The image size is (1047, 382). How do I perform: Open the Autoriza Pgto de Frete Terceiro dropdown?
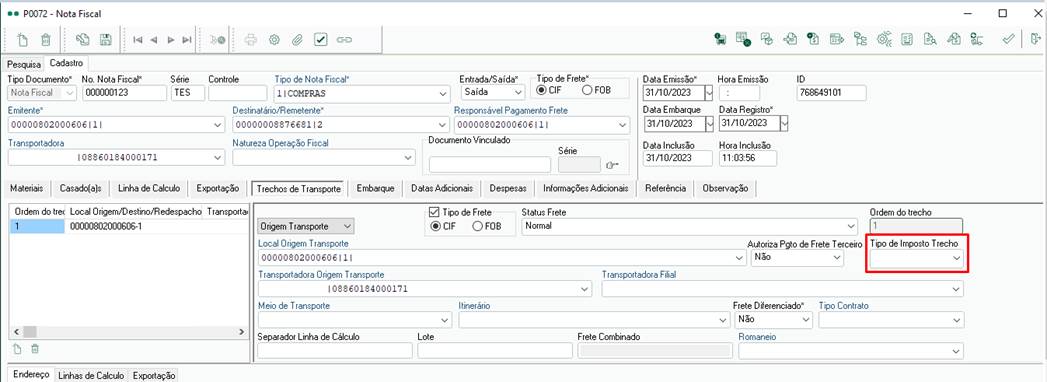838,258
